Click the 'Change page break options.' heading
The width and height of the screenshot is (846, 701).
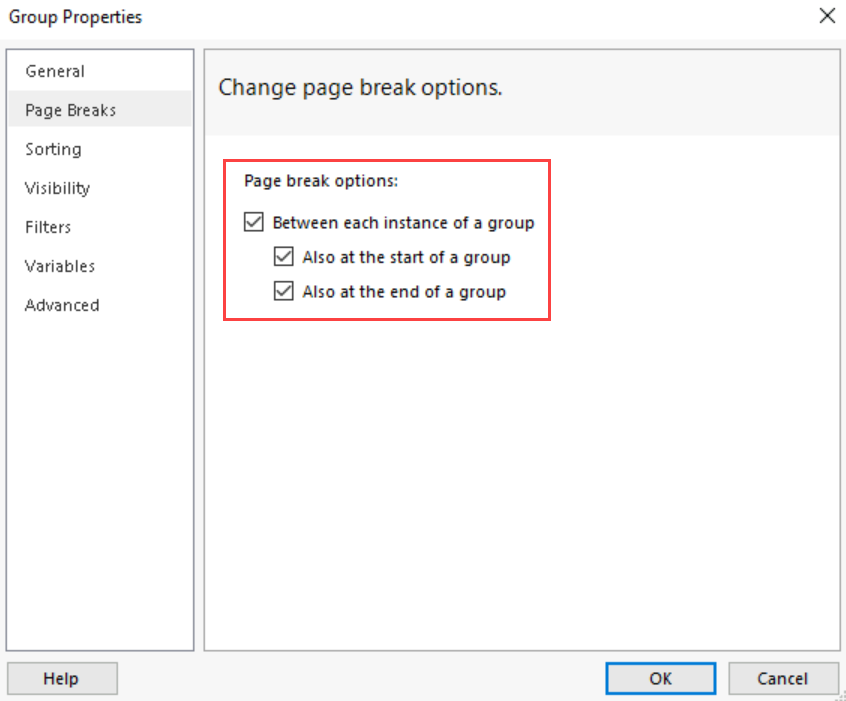[x=360, y=87]
